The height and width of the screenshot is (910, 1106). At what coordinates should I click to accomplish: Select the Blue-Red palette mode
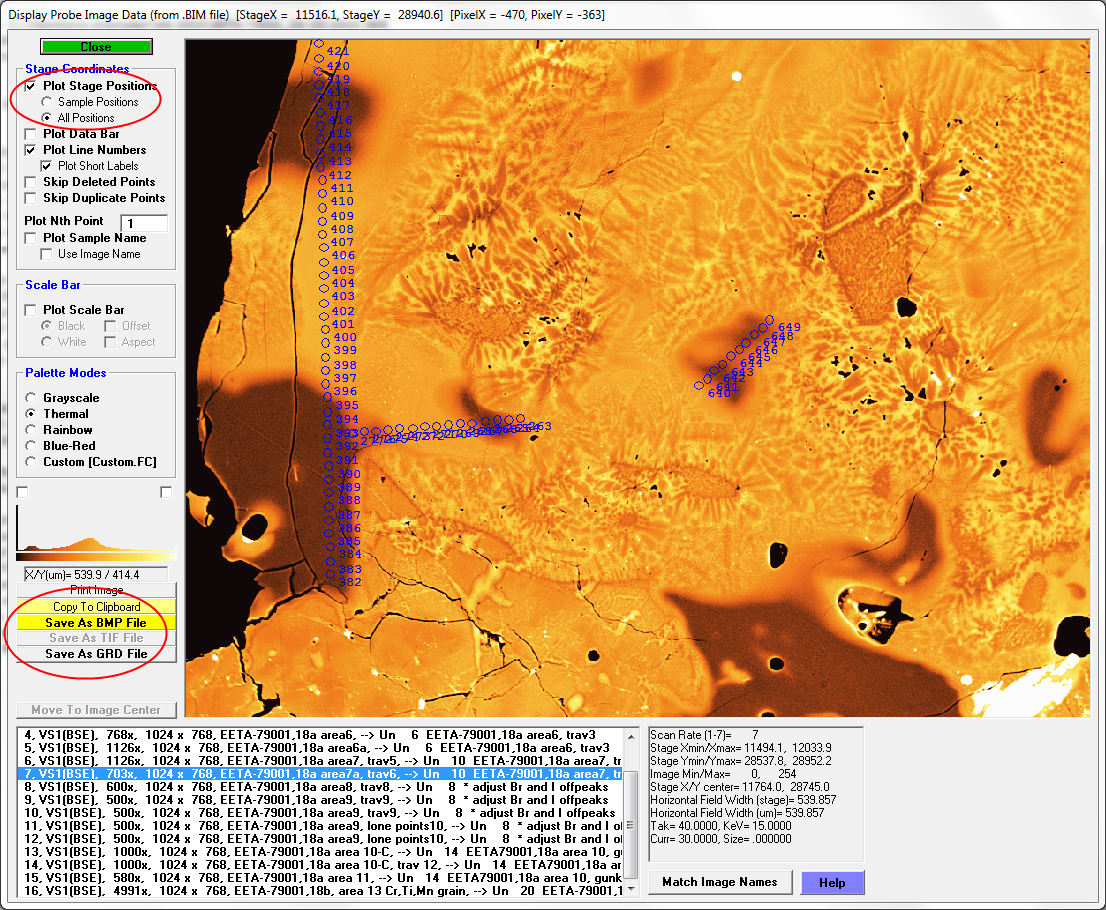click(x=31, y=446)
